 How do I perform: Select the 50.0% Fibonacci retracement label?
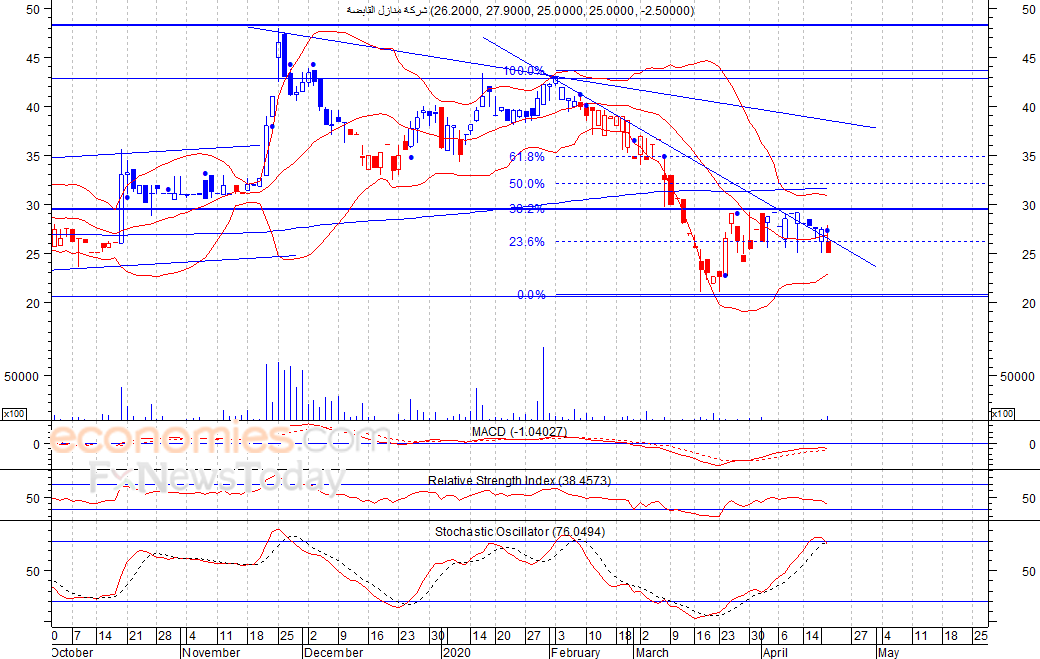[x=526, y=184]
